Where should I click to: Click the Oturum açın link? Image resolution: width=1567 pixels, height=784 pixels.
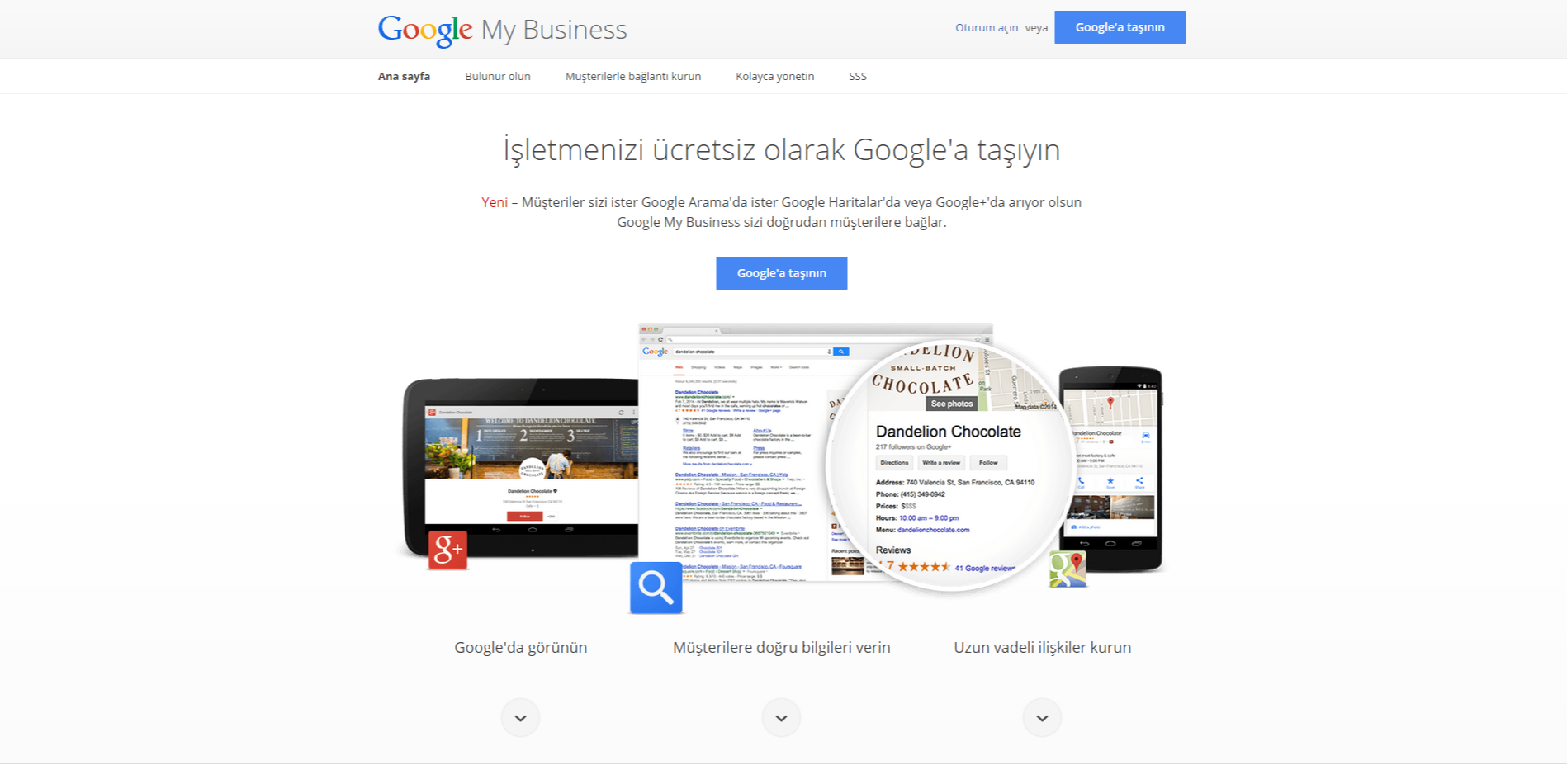(x=987, y=27)
